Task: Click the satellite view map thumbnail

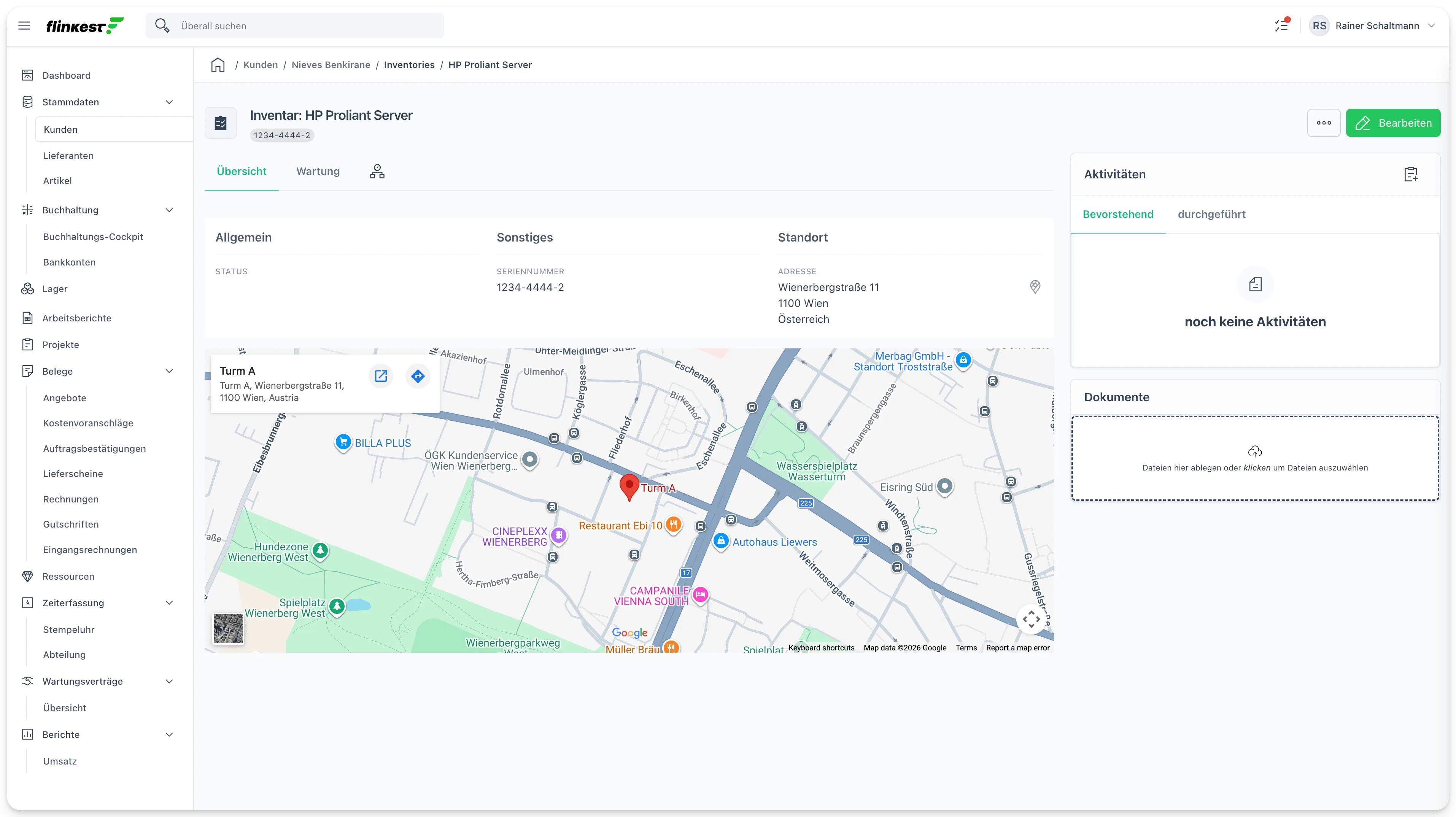Action: pos(228,628)
